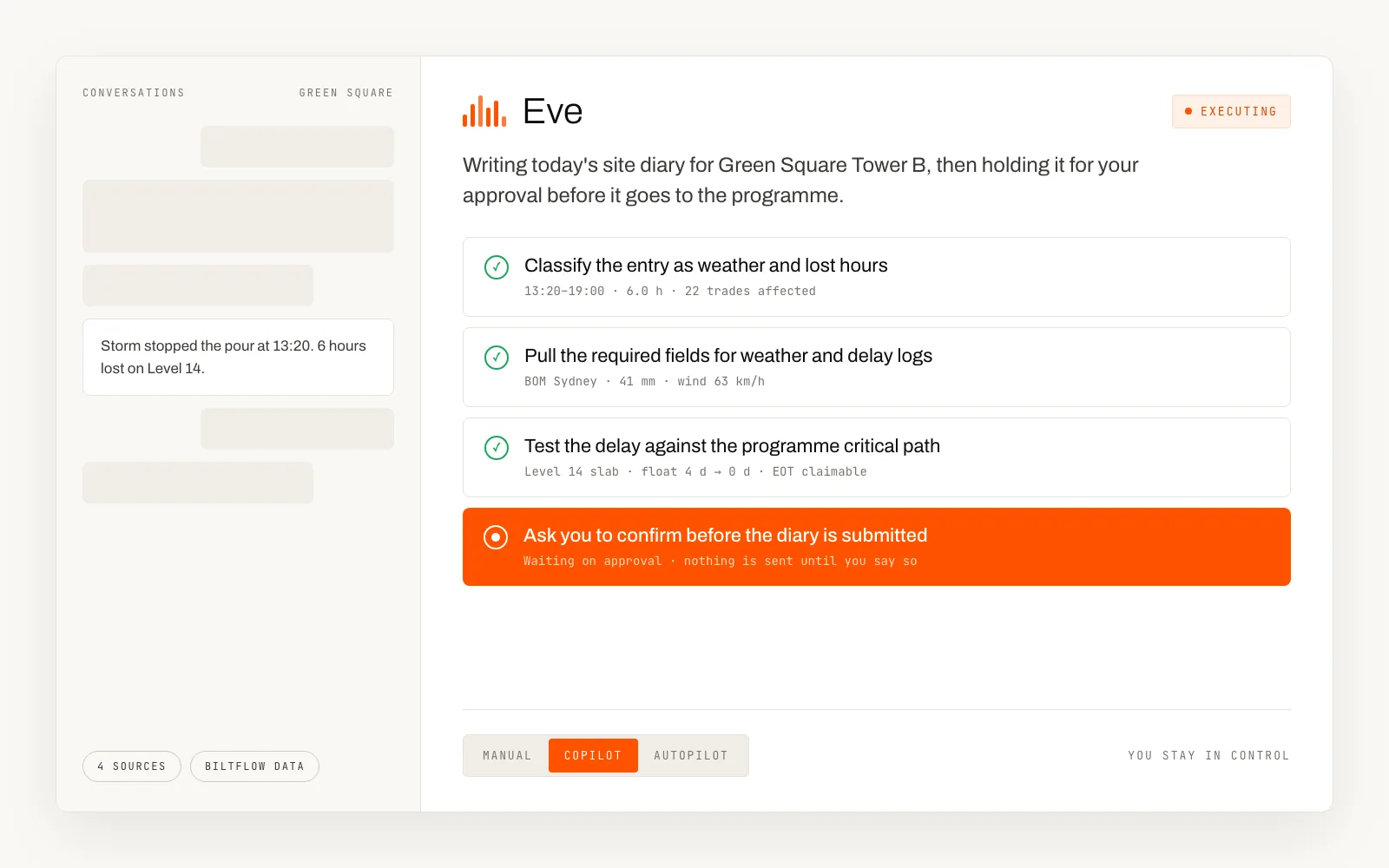Viewport: 1389px width, 868px height.
Task: Select the Copilot mode
Action: [x=593, y=755]
